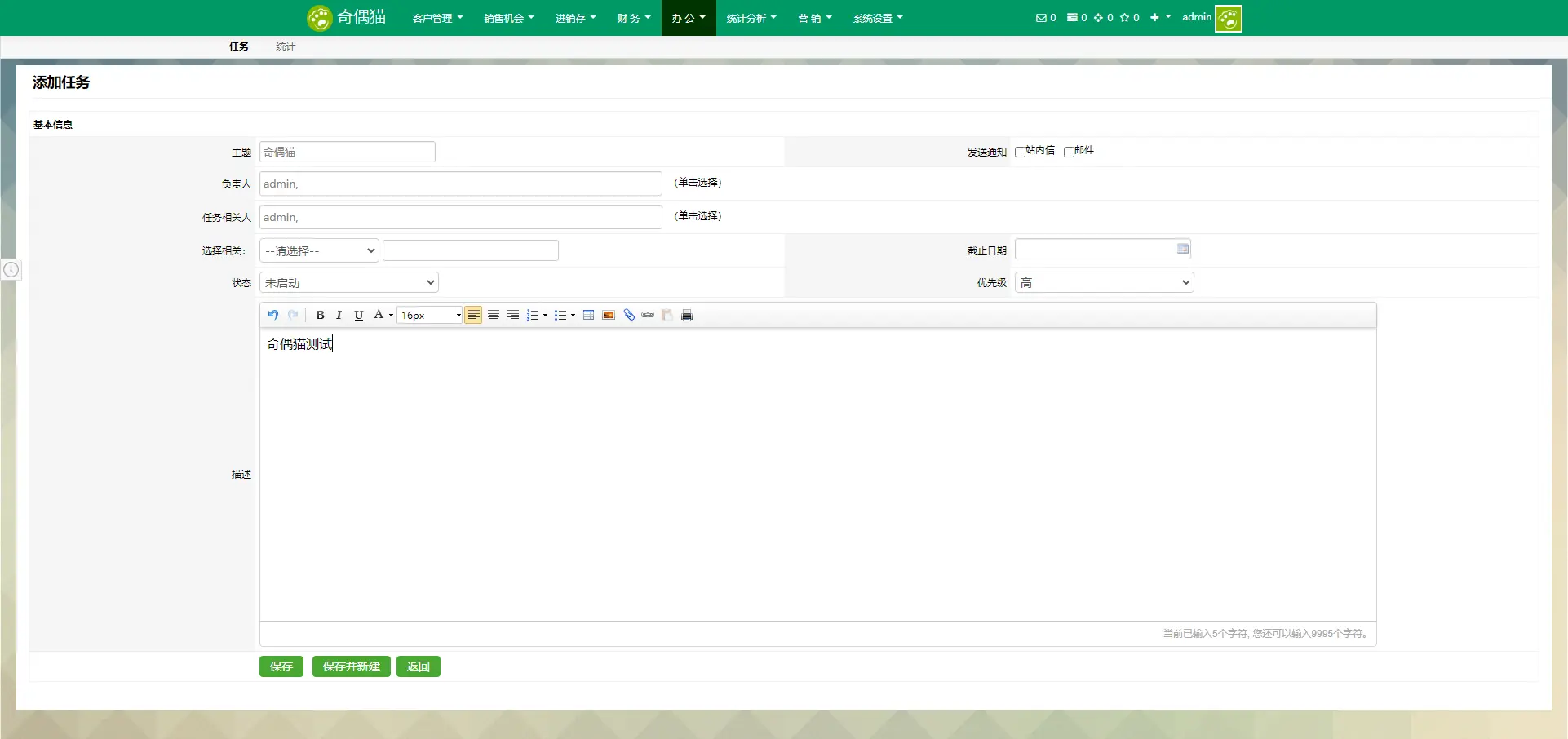Image resolution: width=1568 pixels, height=739 pixels.
Task: Toggle italic formatting
Action: [x=339, y=315]
